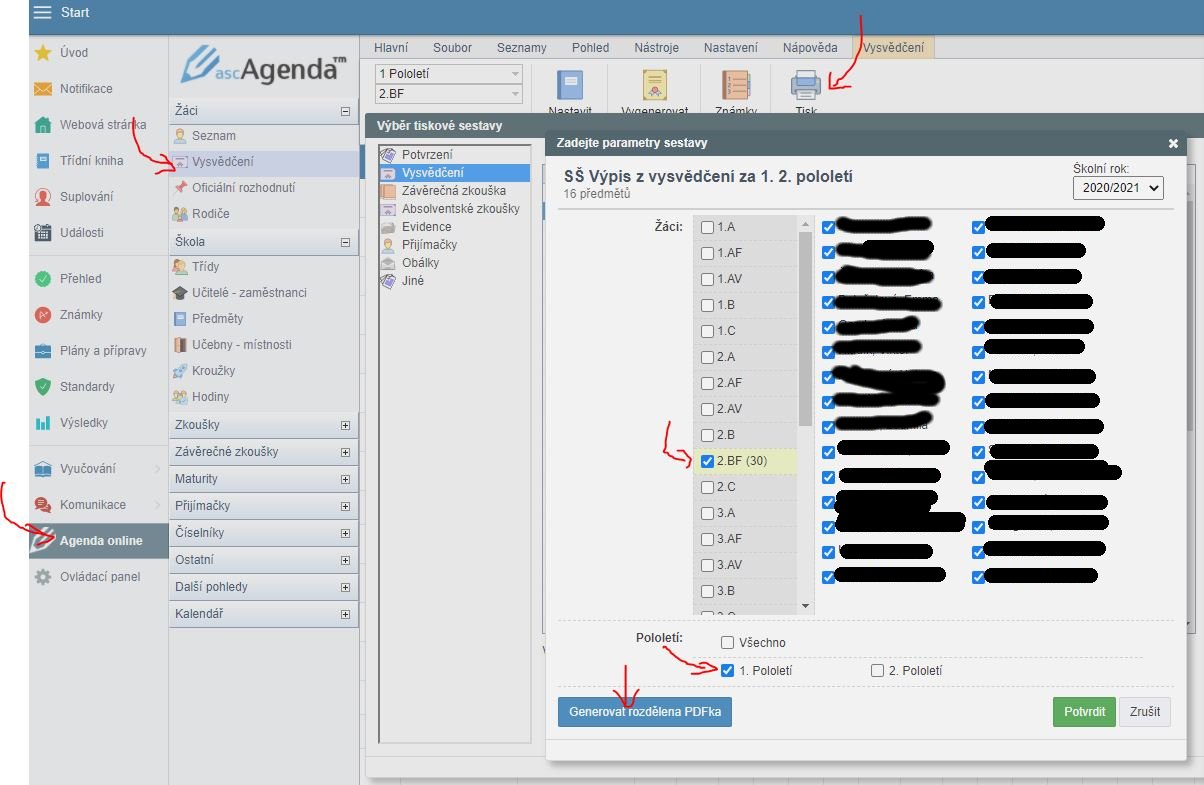
Task: Open the Známky notebook icon
Action: [736, 86]
